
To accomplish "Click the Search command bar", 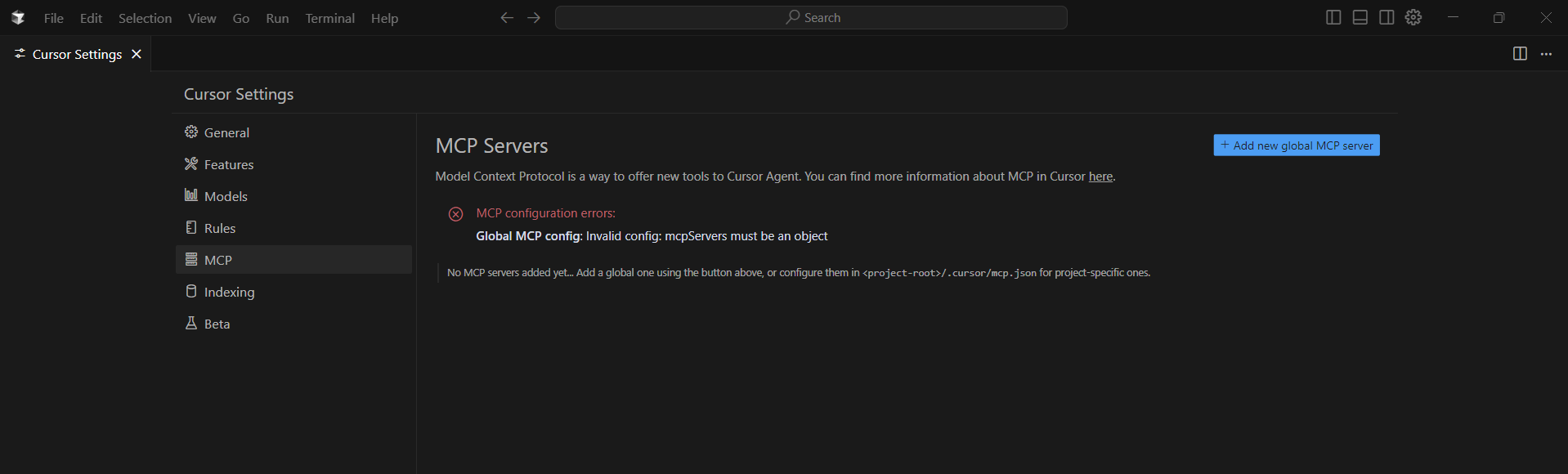I will tap(811, 17).
